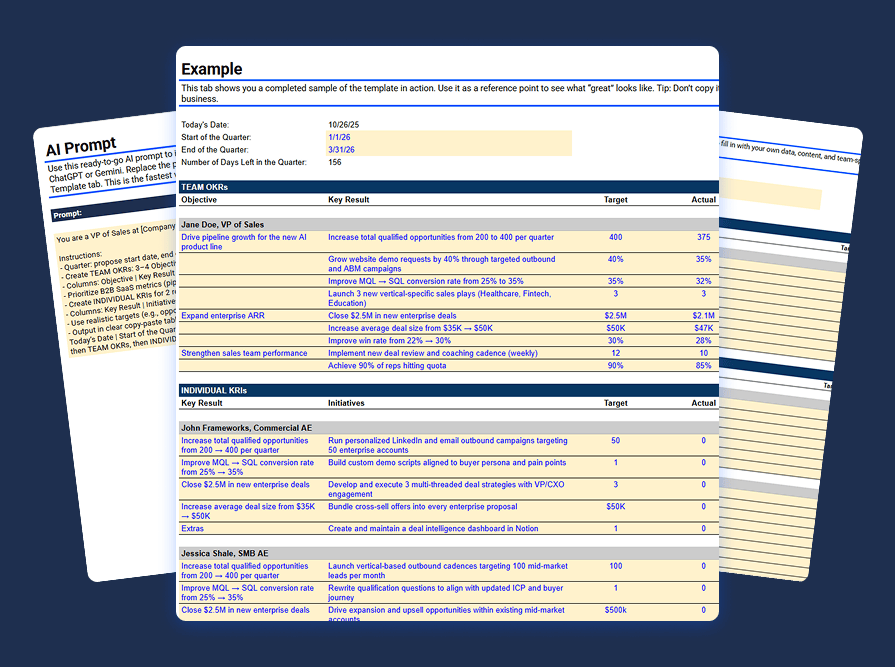895x667 pixels.
Task: Select actual cell 85%
Action: tap(703, 366)
